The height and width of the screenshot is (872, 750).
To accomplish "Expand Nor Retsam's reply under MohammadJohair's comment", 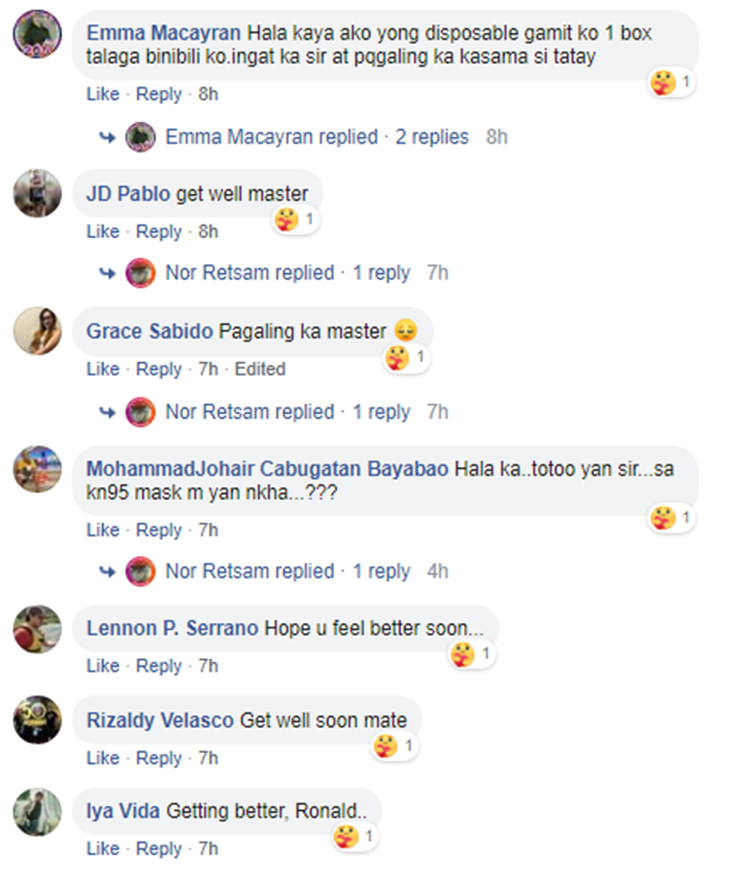I will 381,571.
